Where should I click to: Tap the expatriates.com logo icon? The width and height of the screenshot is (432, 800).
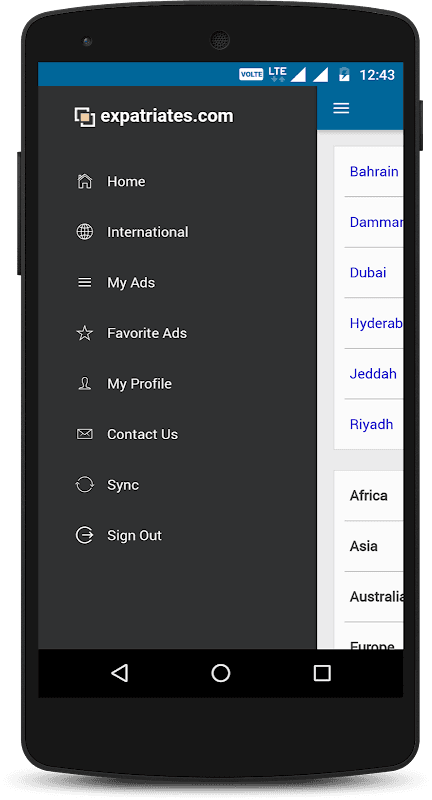click(x=85, y=117)
